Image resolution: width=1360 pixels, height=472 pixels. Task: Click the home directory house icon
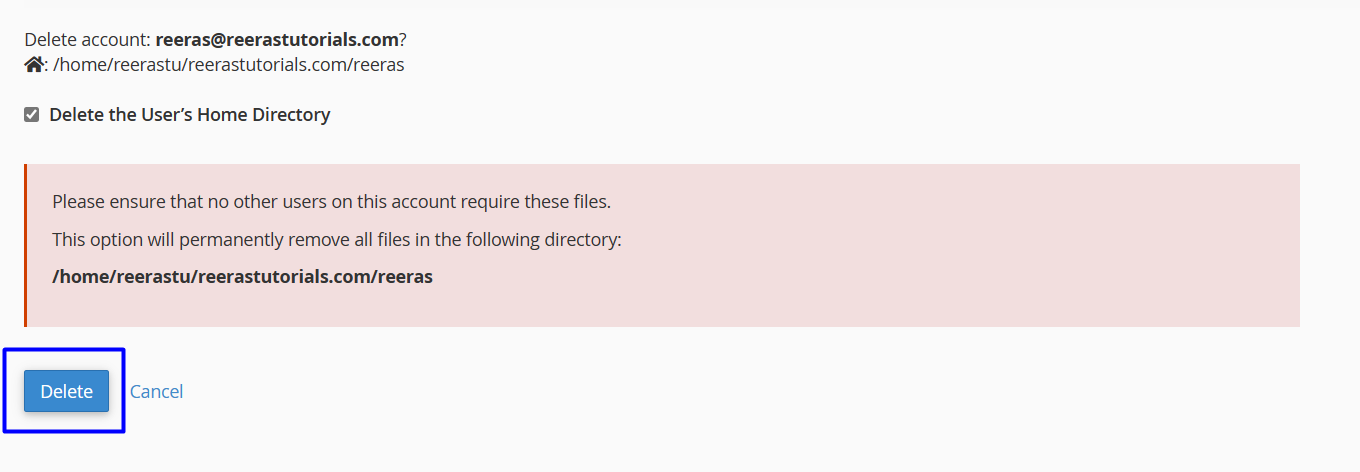[x=33, y=65]
